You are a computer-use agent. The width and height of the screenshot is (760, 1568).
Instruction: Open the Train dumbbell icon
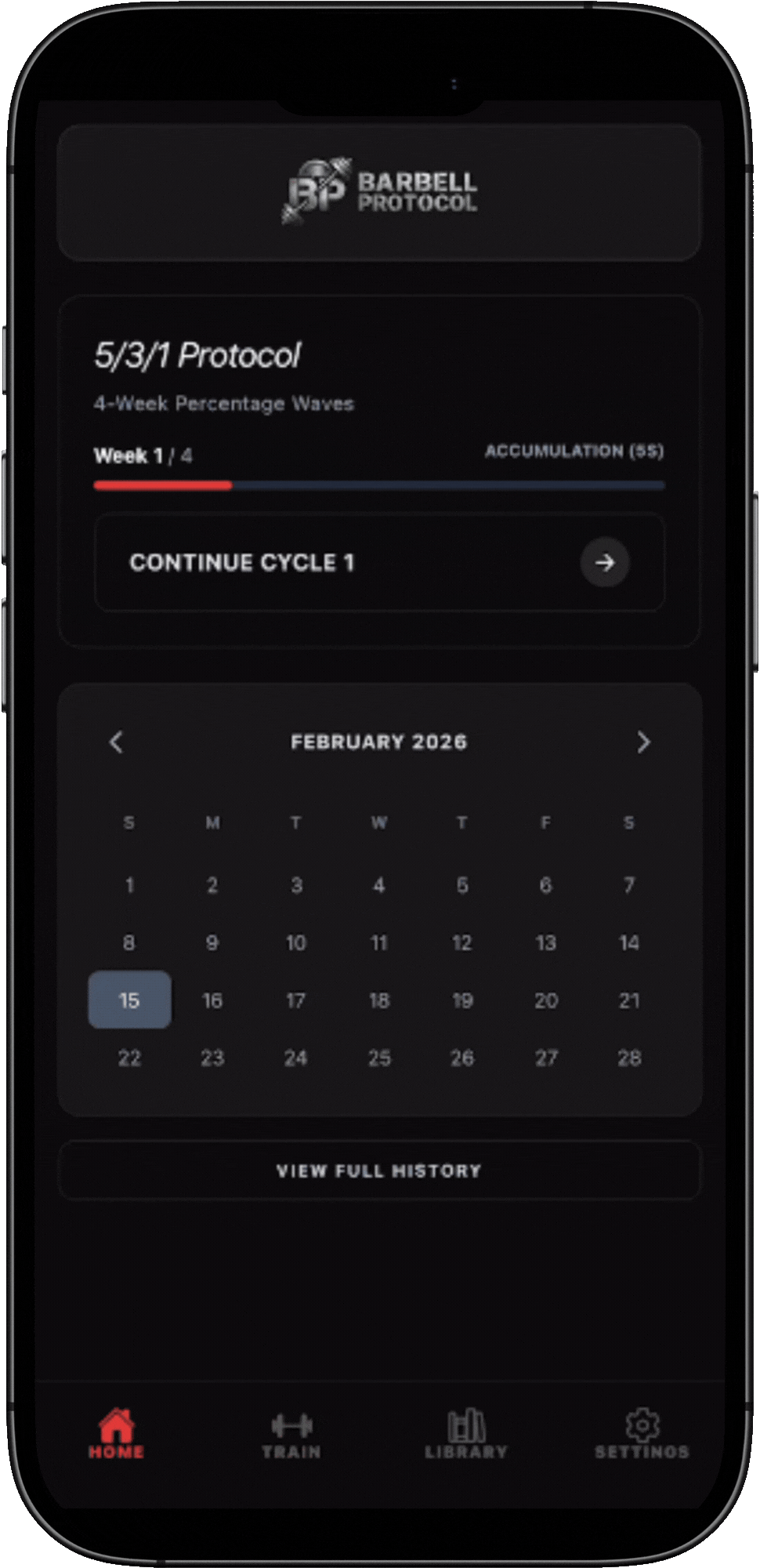[291, 1425]
